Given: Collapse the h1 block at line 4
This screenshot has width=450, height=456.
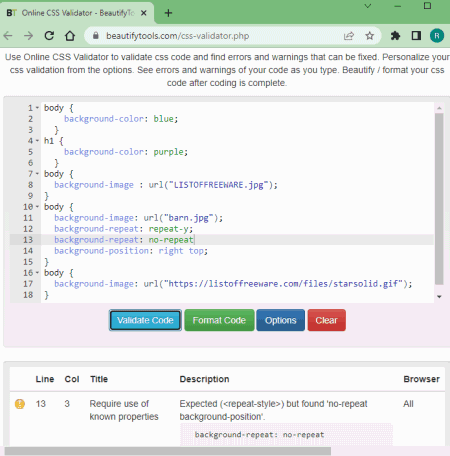Looking at the screenshot, I should click(x=37, y=141).
